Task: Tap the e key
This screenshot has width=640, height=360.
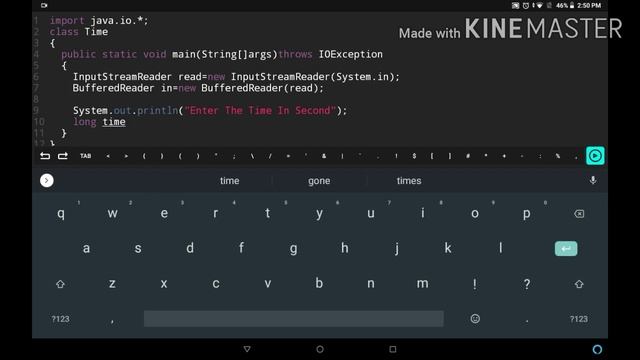Action: click(x=164, y=213)
